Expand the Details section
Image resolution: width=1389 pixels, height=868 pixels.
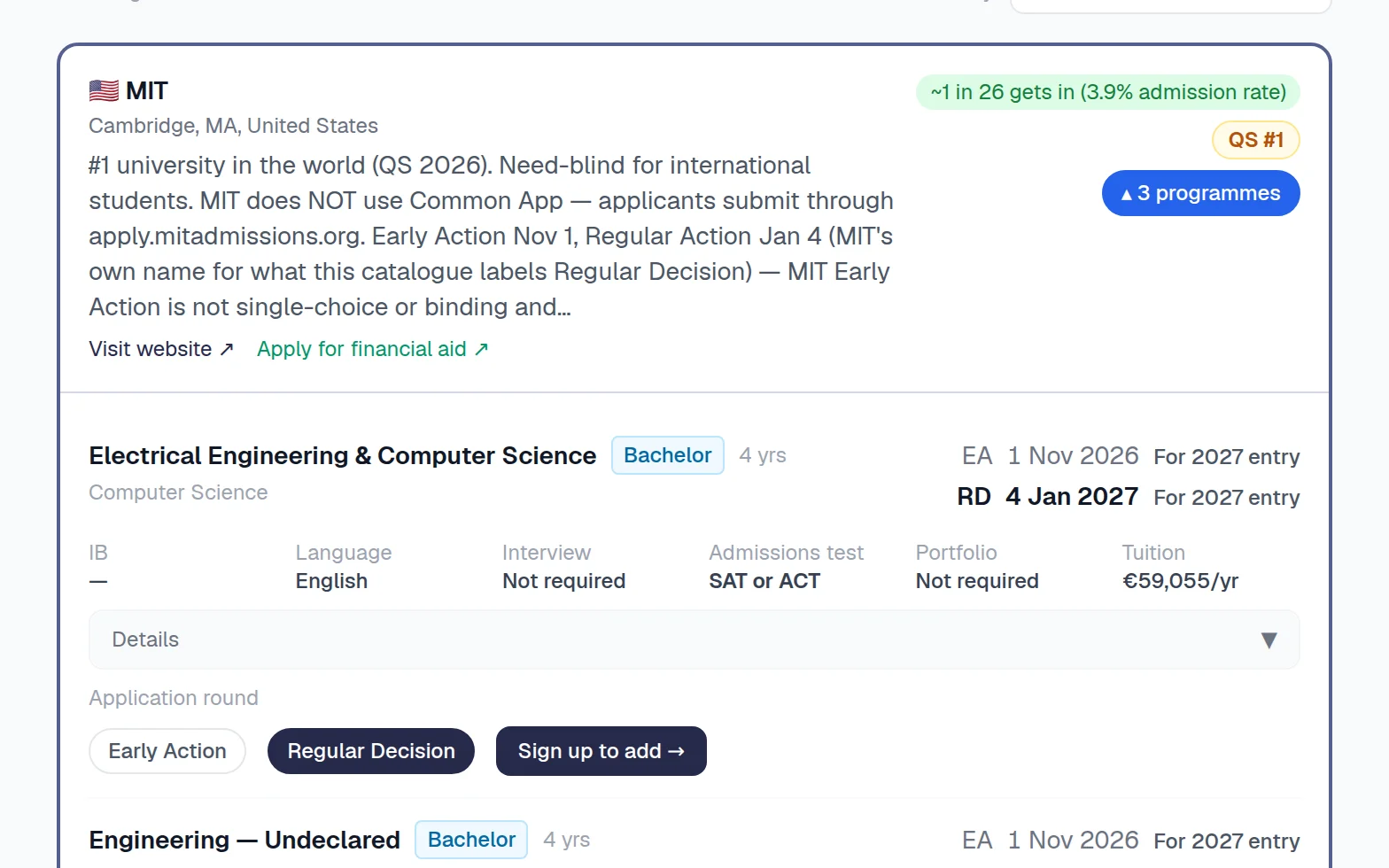pos(694,639)
